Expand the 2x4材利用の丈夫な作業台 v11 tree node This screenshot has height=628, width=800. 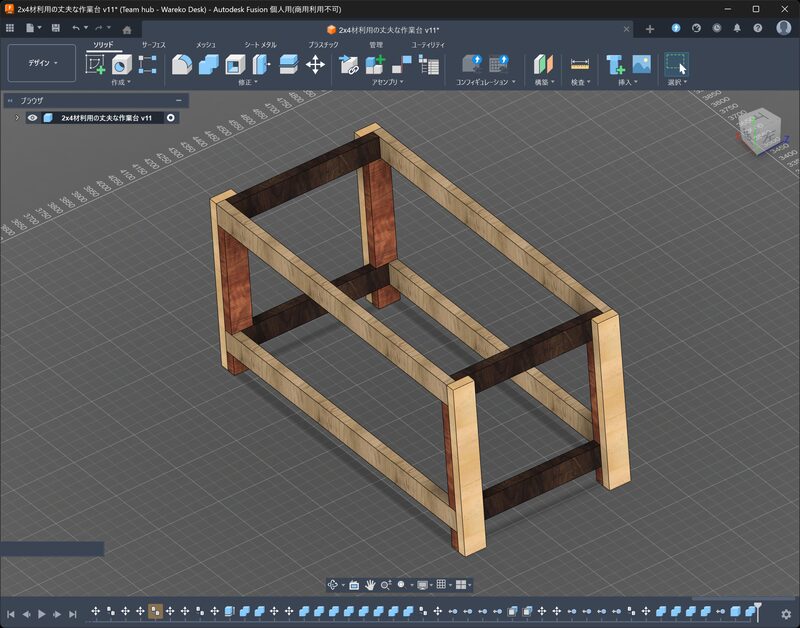(16, 118)
